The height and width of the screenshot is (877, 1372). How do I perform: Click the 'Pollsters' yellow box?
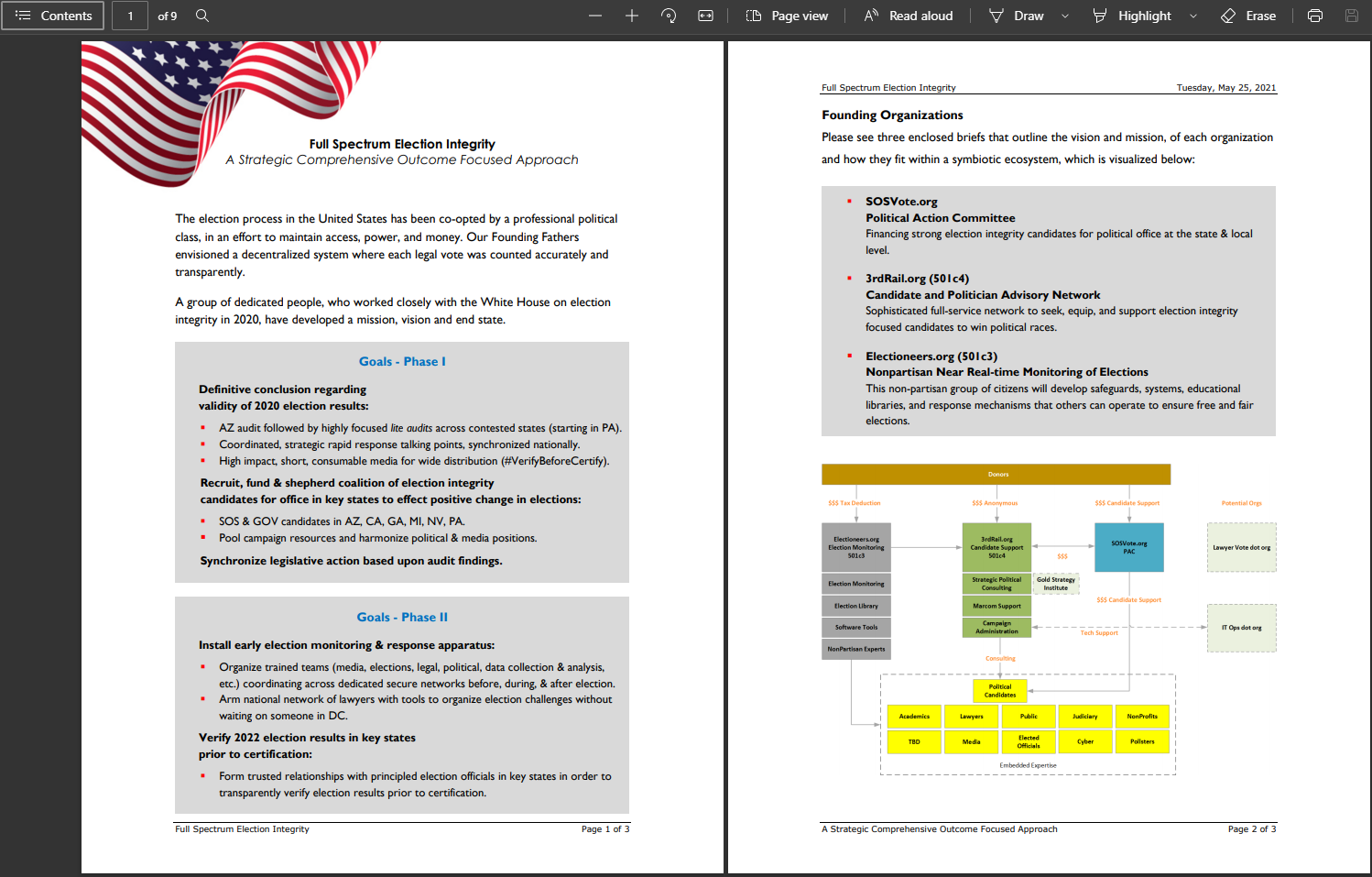coord(1142,741)
